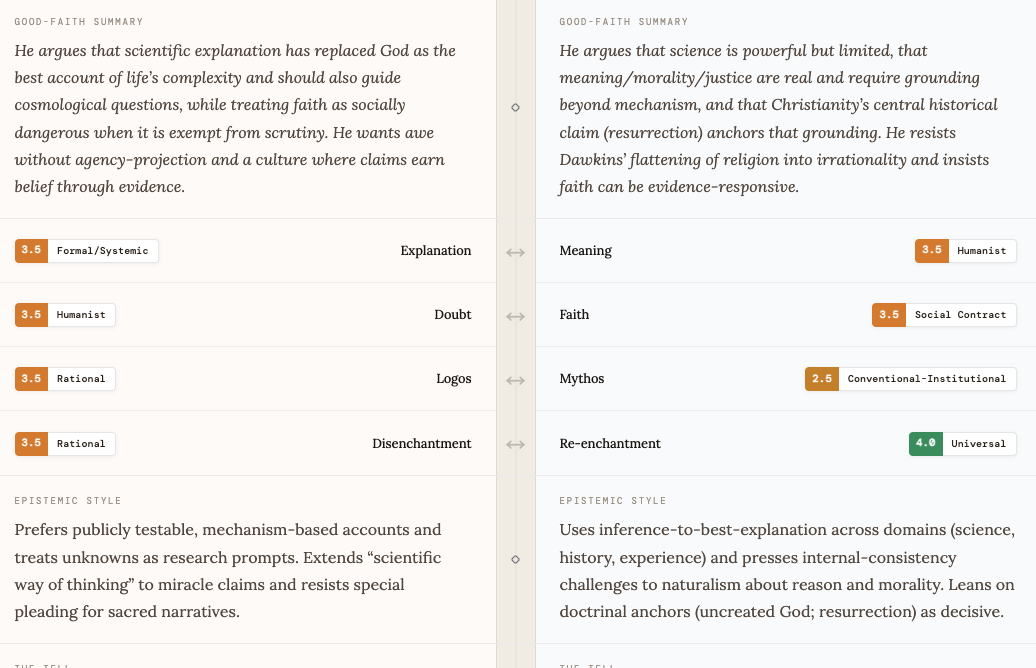1036x668 pixels.
Task: Select the Humanist badge beside Meaning
Action: pos(965,251)
